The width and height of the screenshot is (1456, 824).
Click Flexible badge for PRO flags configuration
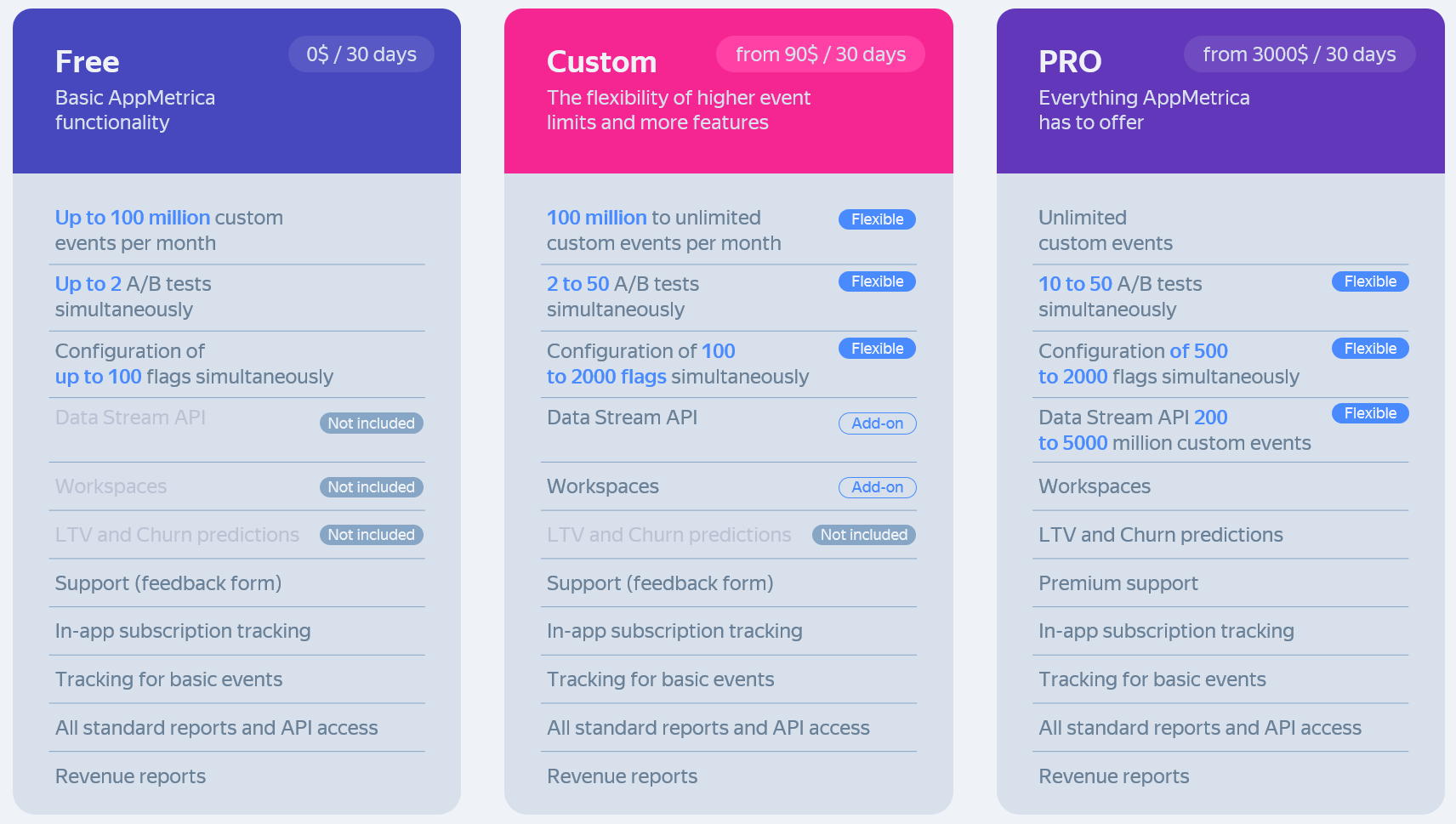(1369, 349)
